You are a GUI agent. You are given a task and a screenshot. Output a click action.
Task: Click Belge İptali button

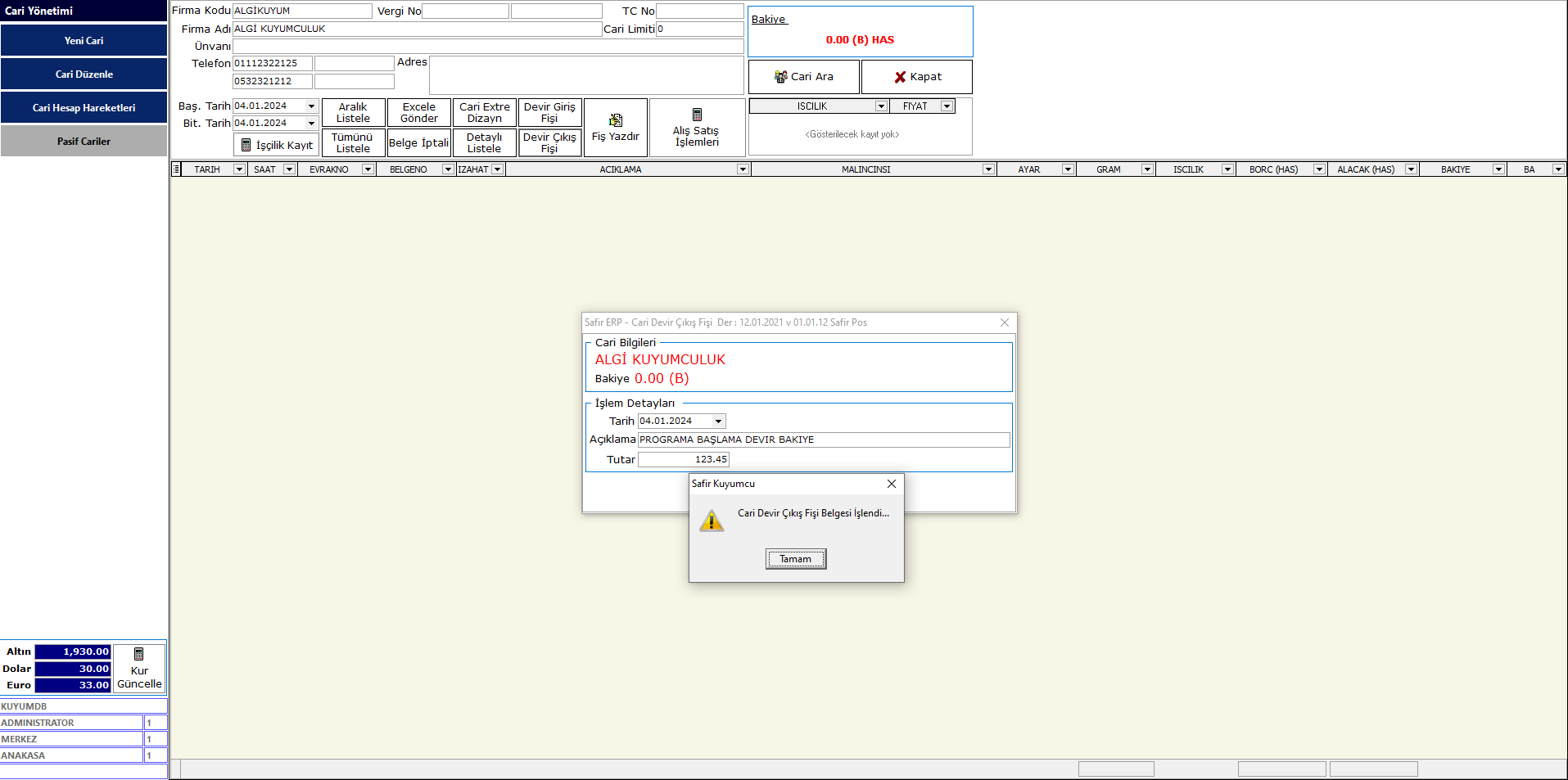coord(419,142)
